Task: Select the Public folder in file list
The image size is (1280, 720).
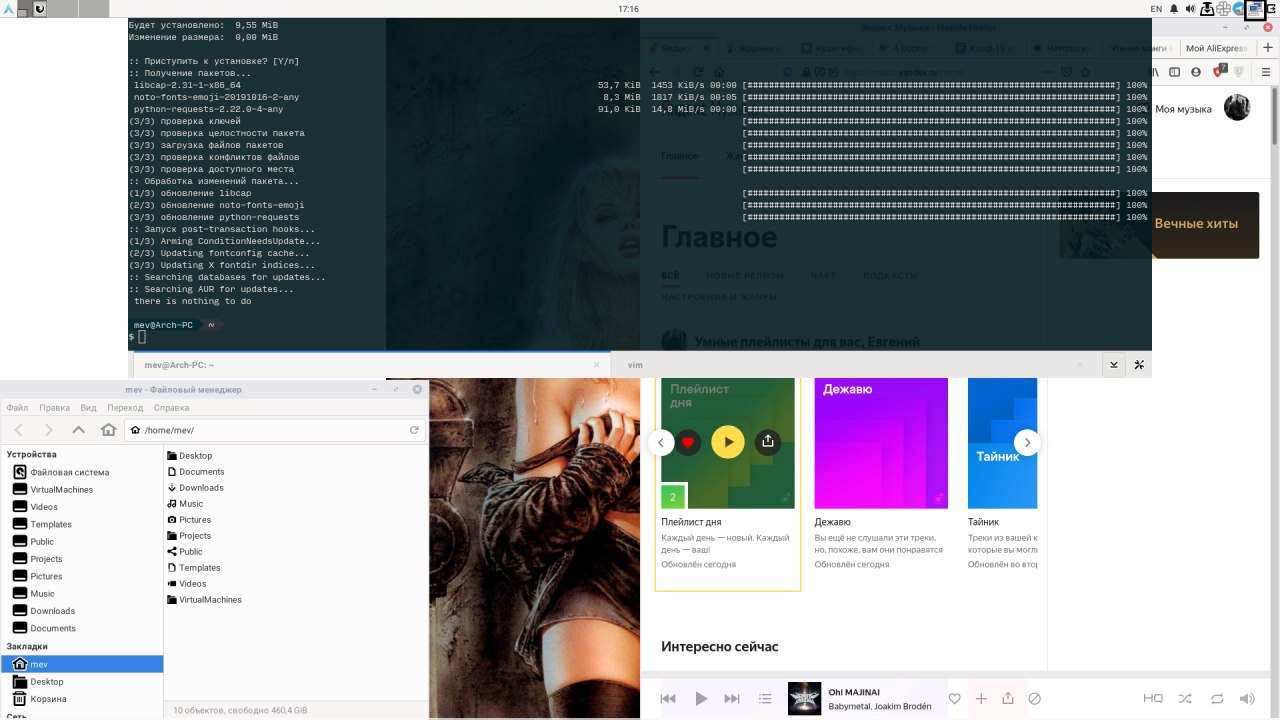Action: tap(185, 552)
